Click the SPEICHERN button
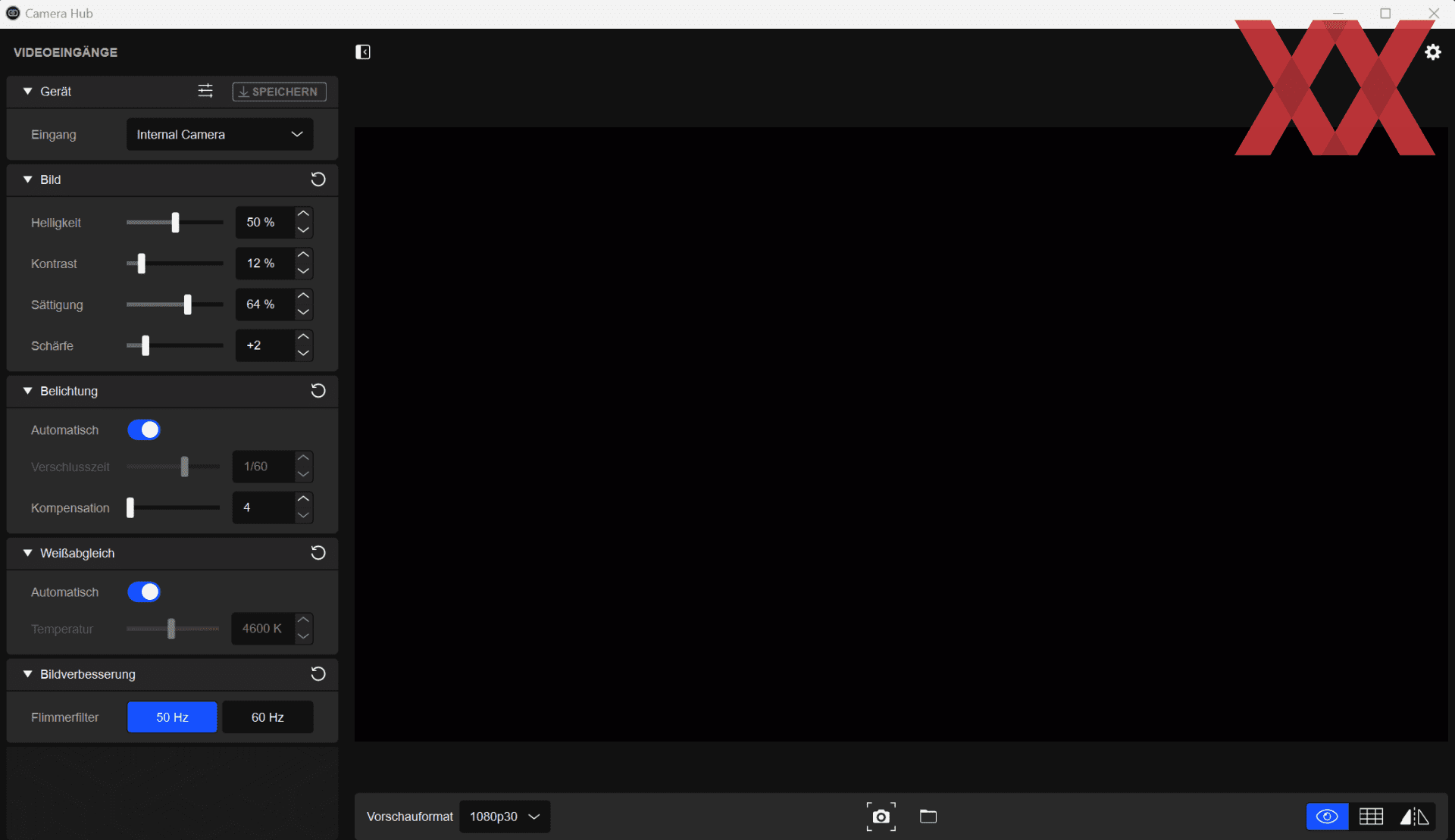 point(279,92)
